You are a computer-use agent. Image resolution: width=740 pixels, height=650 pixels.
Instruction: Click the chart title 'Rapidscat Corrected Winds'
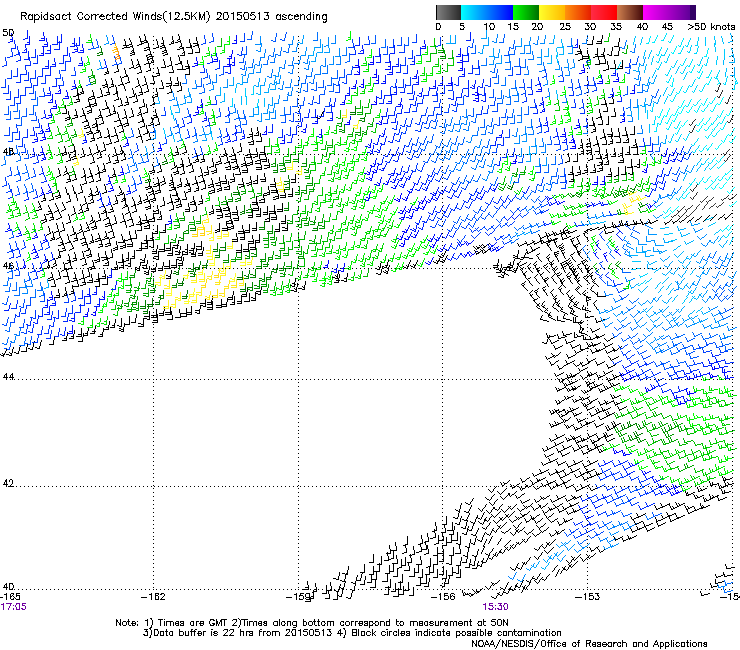tap(92, 17)
